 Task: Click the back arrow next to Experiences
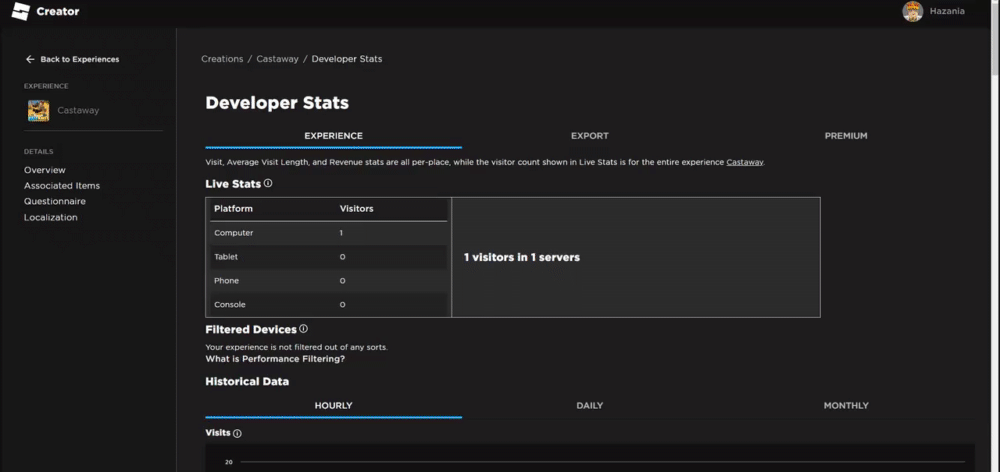pyautogui.click(x=30, y=59)
